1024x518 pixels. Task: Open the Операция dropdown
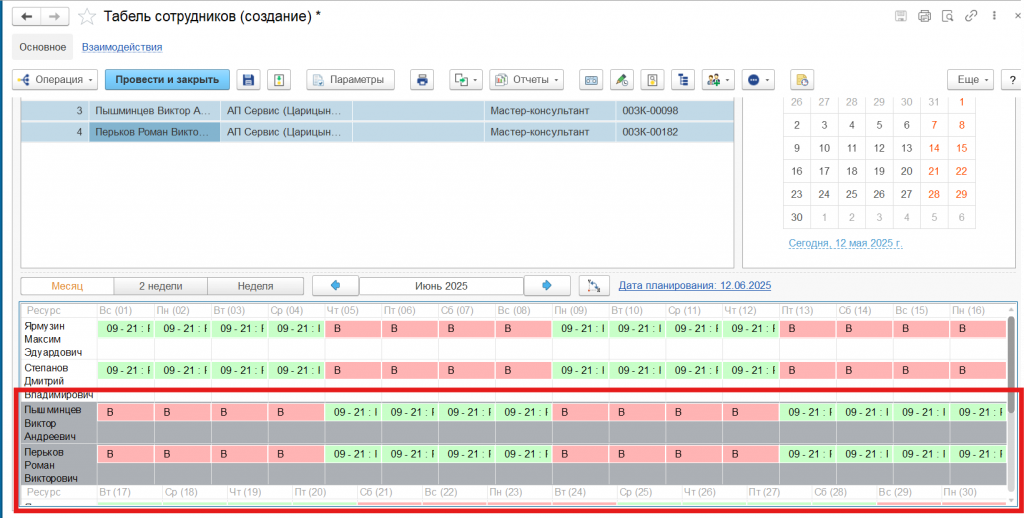click(x=55, y=80)
